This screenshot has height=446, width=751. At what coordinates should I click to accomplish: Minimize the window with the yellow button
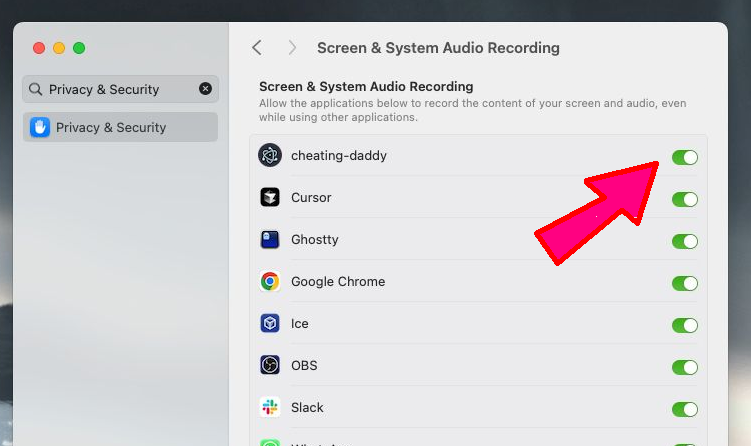(x=59, y=48)
